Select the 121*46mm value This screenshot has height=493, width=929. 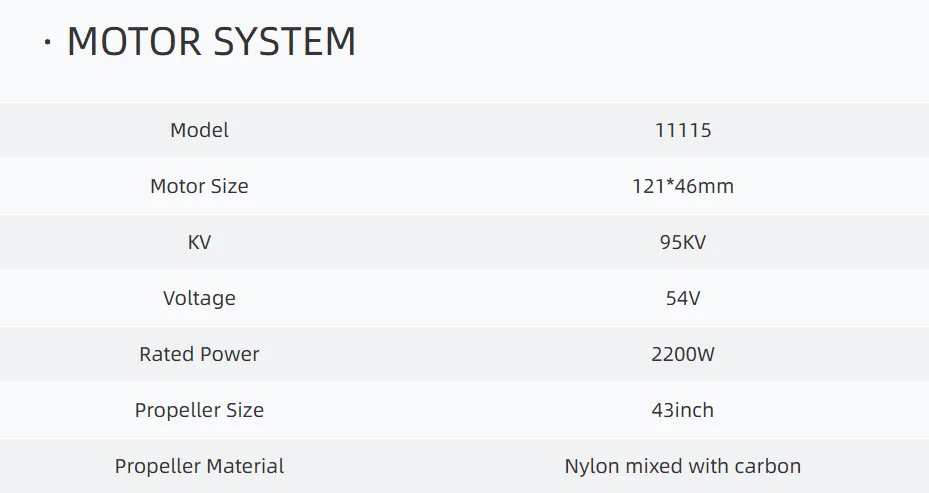[x=683, y=186]
